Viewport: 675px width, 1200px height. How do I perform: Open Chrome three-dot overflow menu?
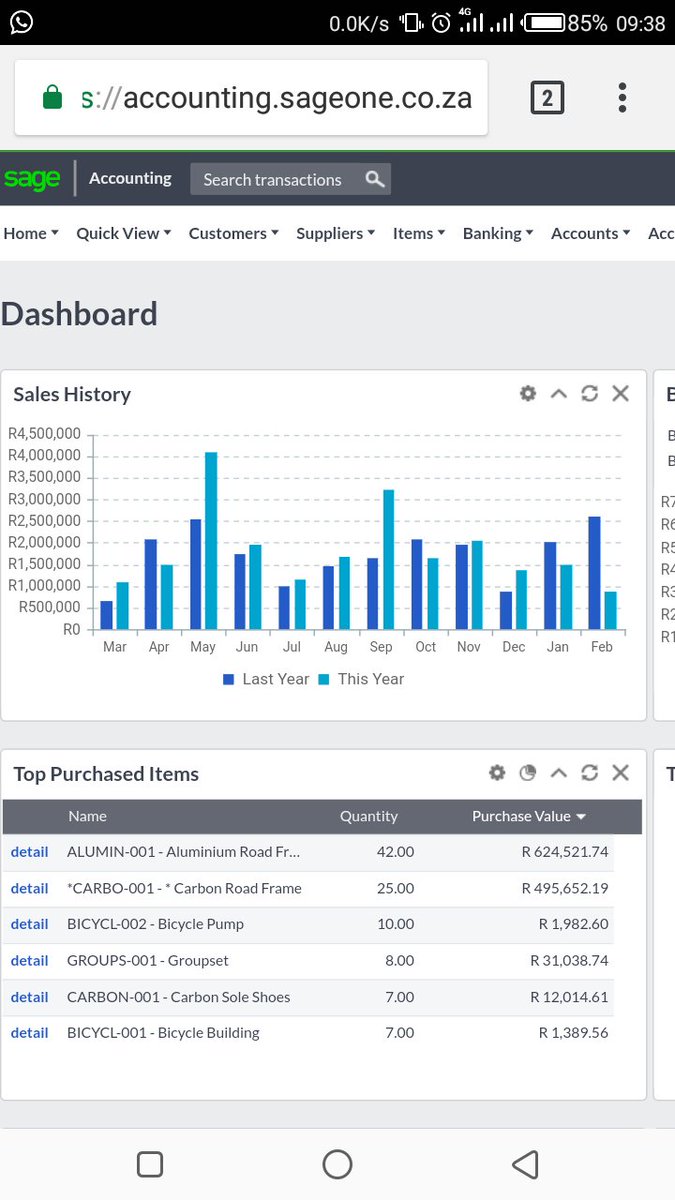(622, 98)
